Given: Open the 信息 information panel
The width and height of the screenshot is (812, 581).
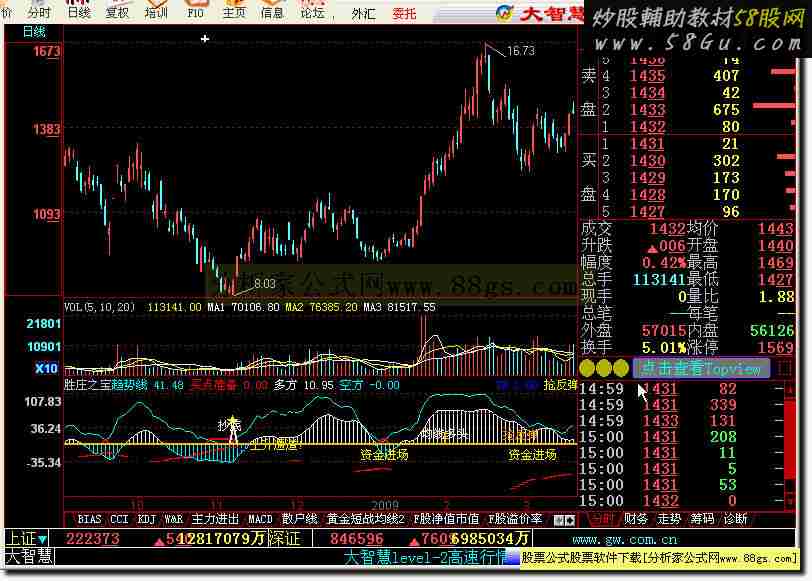Looking at the screenshot, I should tap(272, 10).
